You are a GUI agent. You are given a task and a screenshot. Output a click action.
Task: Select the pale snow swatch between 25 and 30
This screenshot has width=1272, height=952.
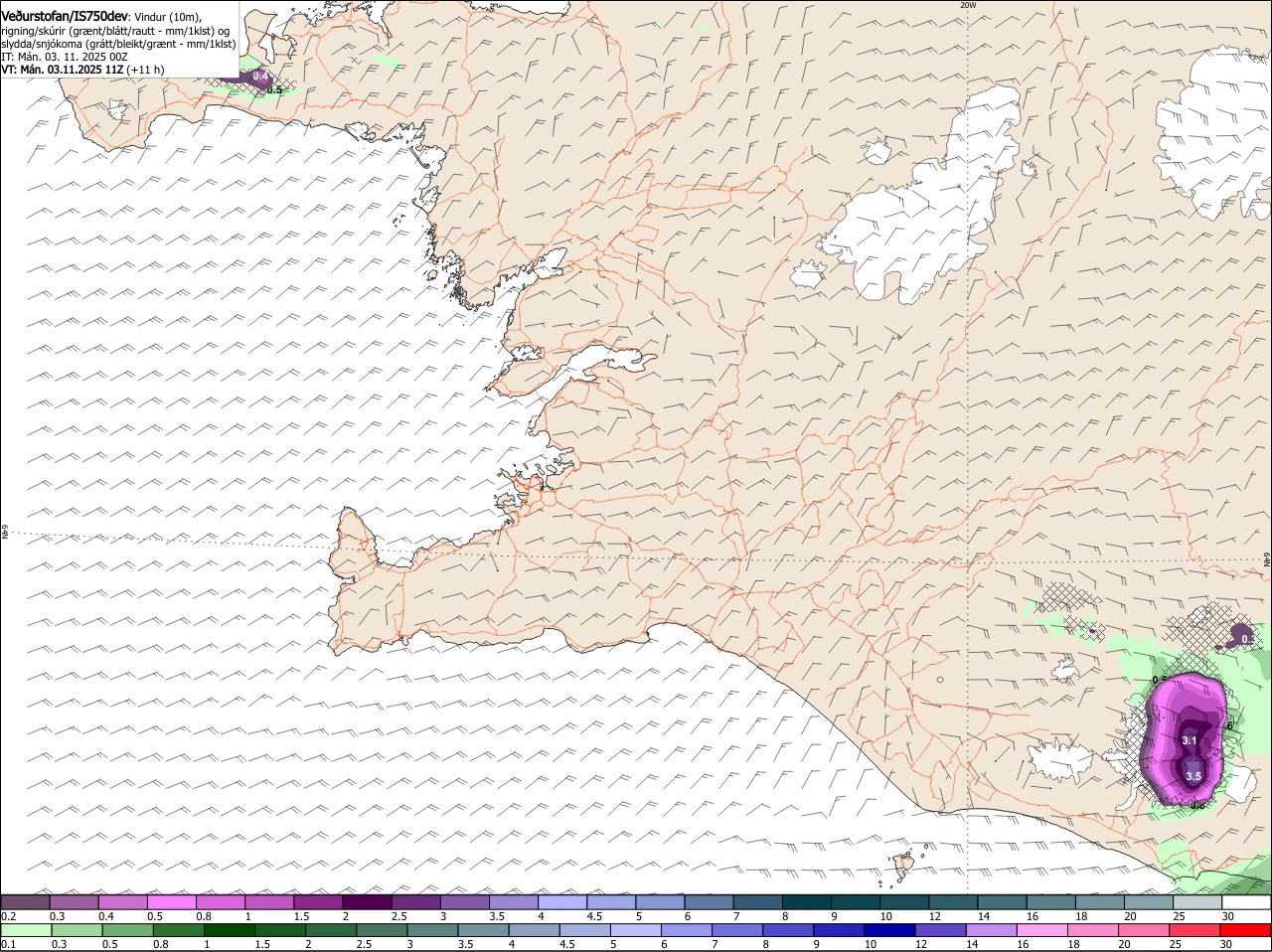[x=1198, y=901]
